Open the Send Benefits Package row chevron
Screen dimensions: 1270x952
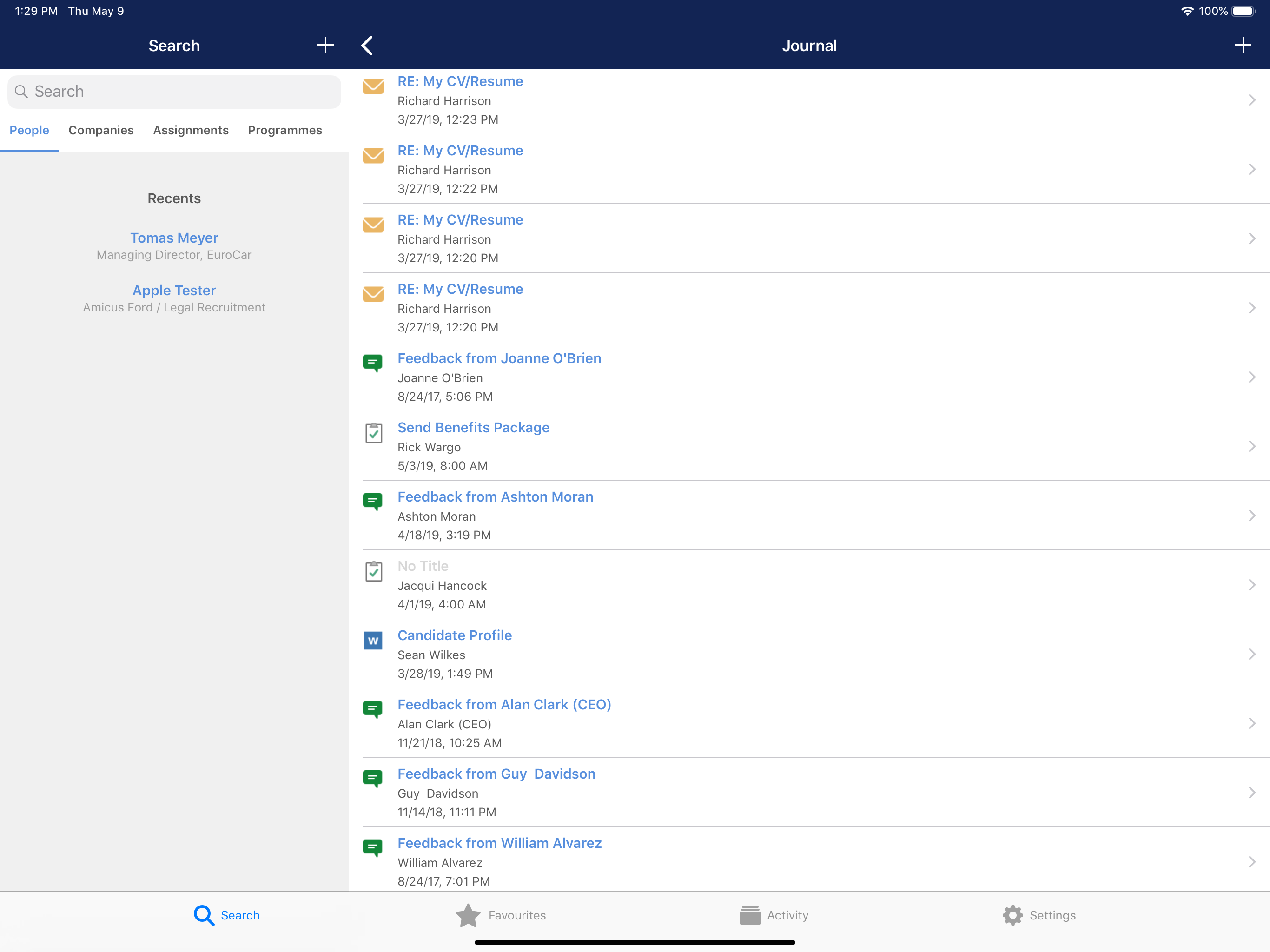pyautogui.click(x=1251, y=446)
